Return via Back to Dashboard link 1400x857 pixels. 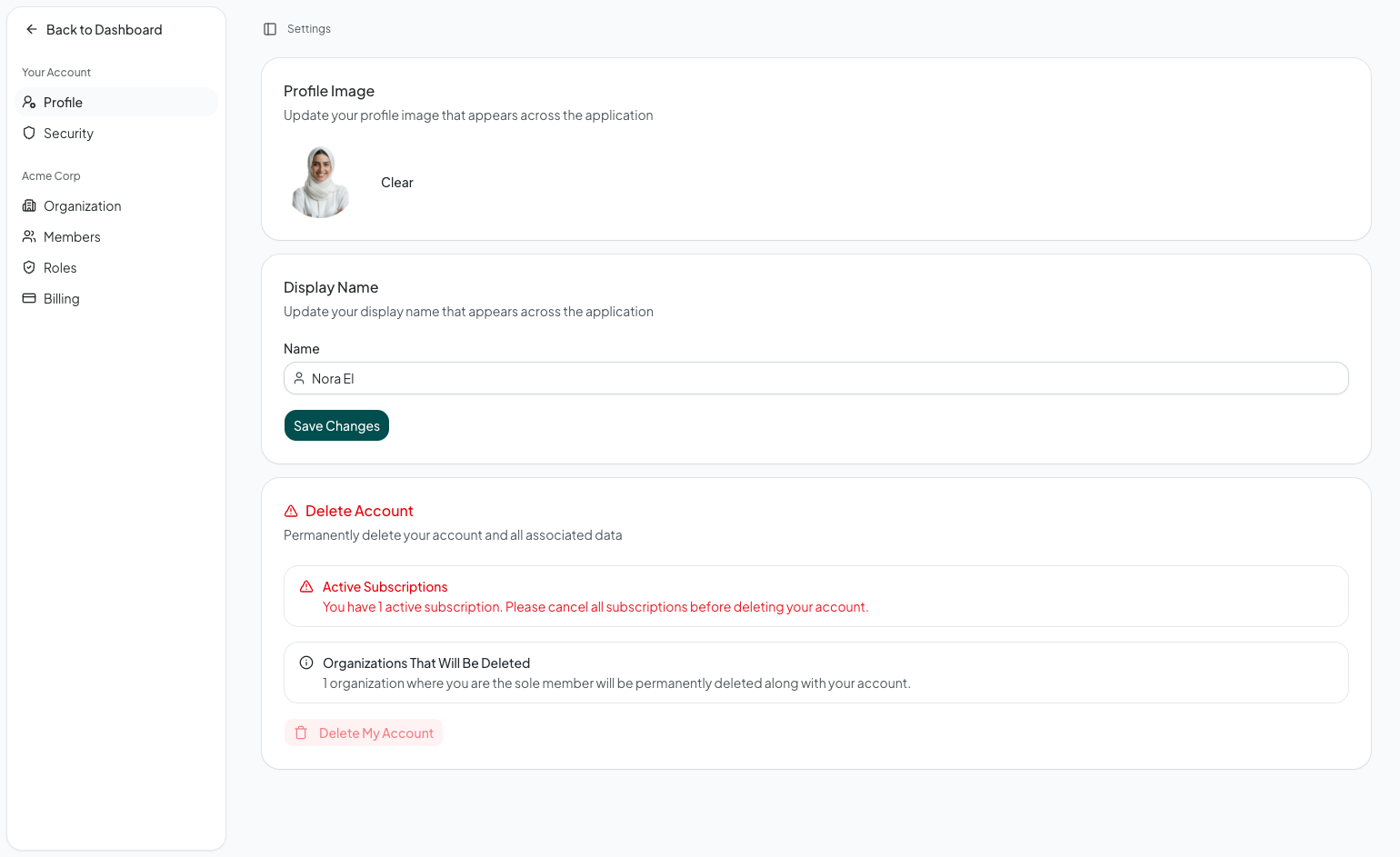point(104,30)
